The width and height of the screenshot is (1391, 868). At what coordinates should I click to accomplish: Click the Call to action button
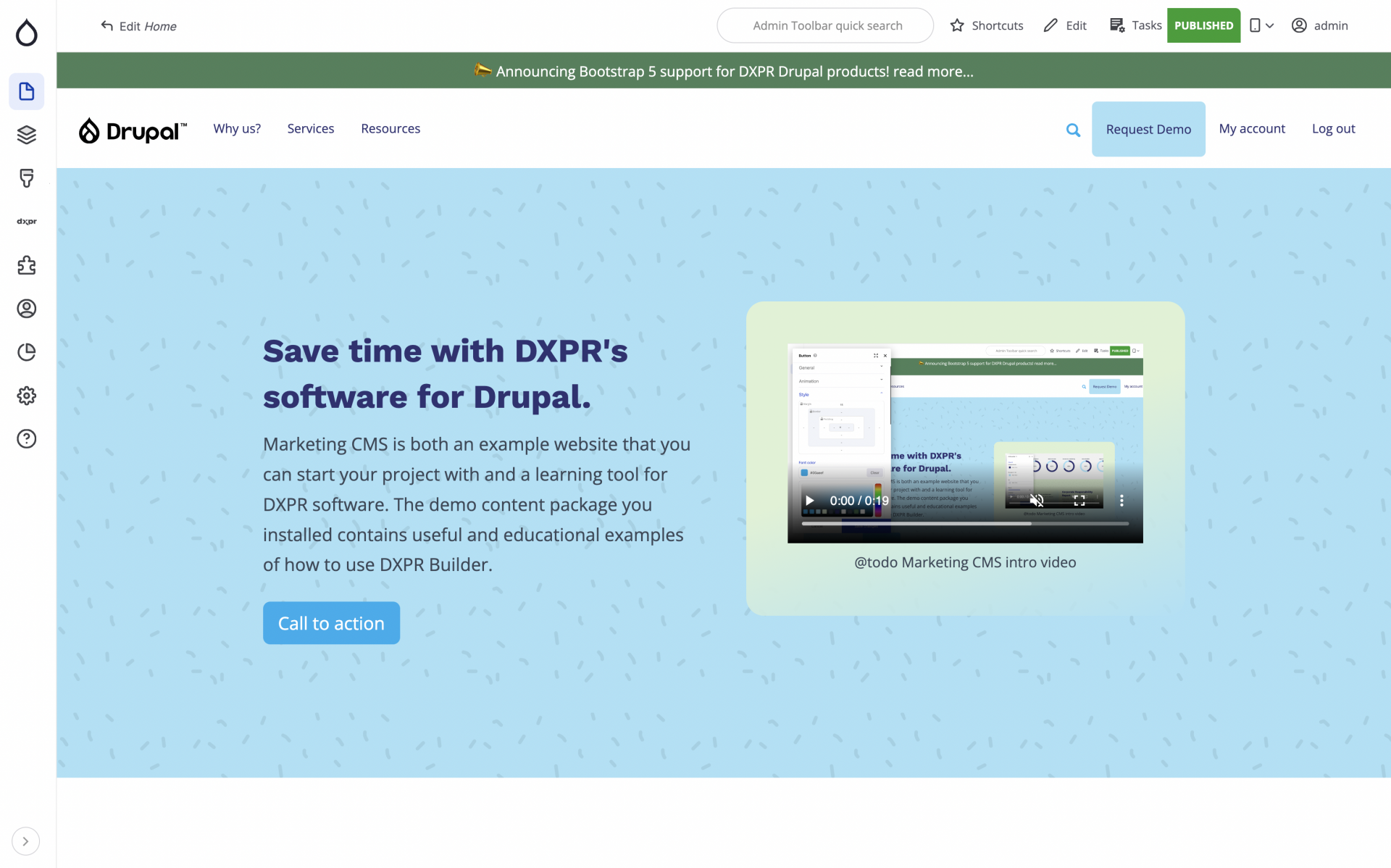click(x=331, y=623)
